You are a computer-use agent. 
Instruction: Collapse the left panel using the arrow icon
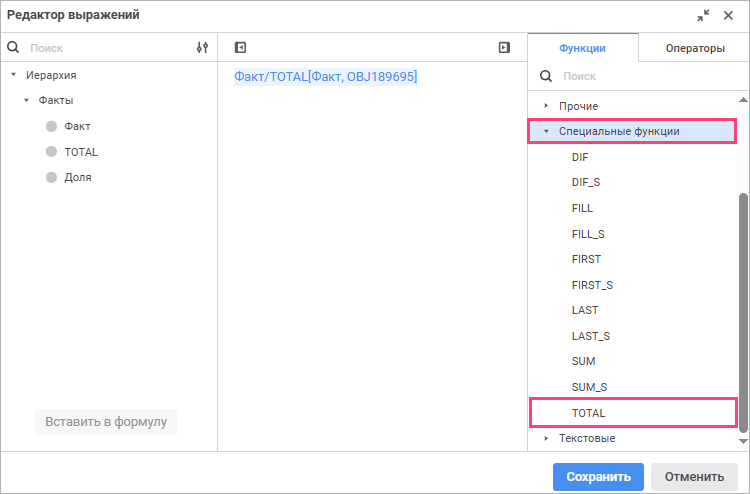240,47
